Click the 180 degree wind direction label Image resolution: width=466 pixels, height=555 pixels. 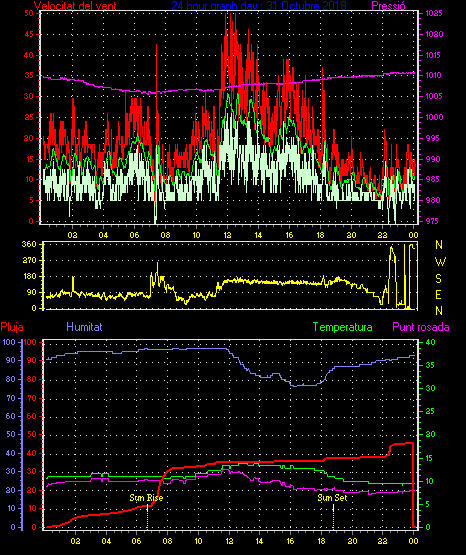29,276
